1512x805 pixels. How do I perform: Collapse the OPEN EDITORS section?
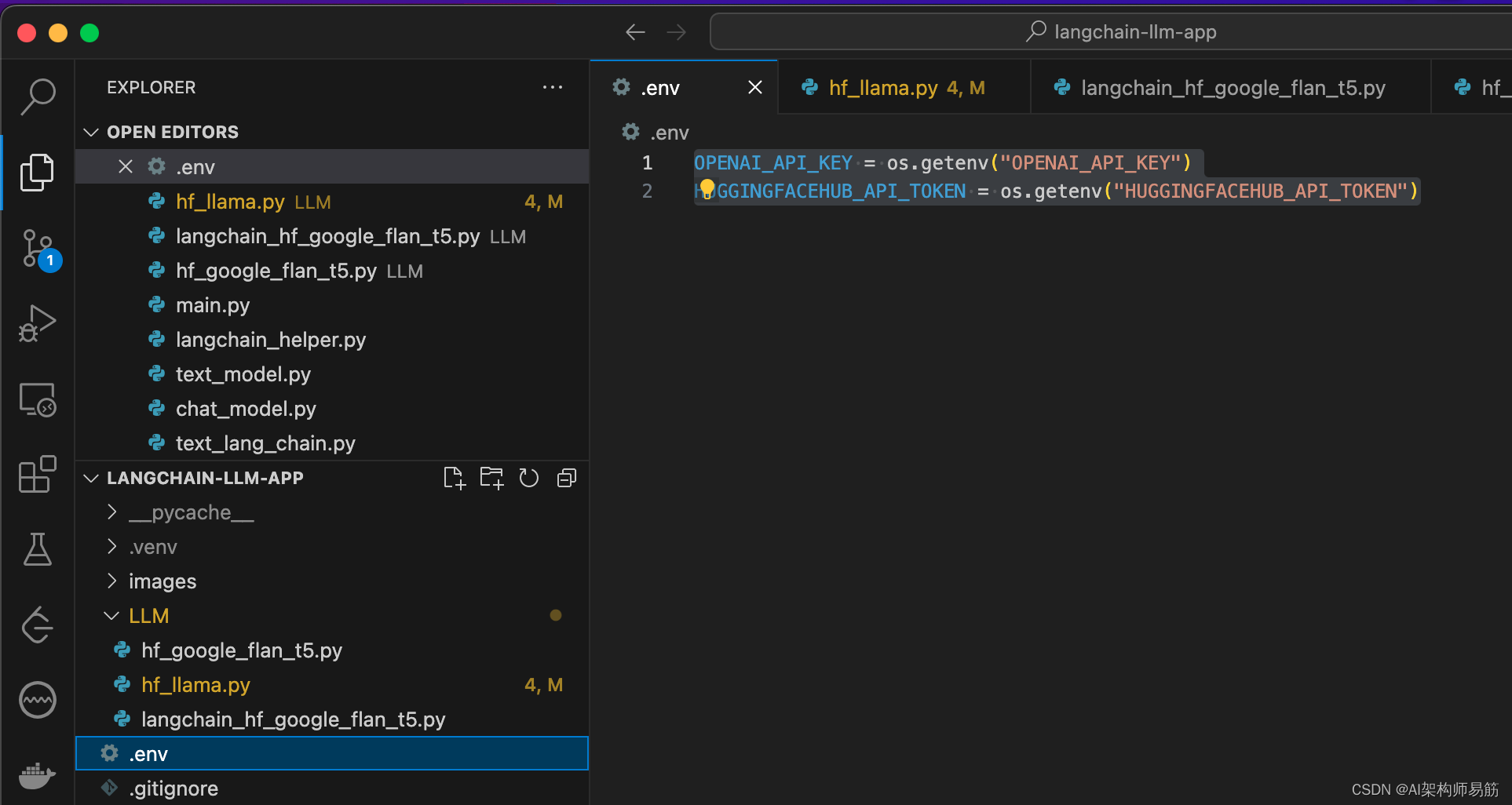click(x=91, y=132)
